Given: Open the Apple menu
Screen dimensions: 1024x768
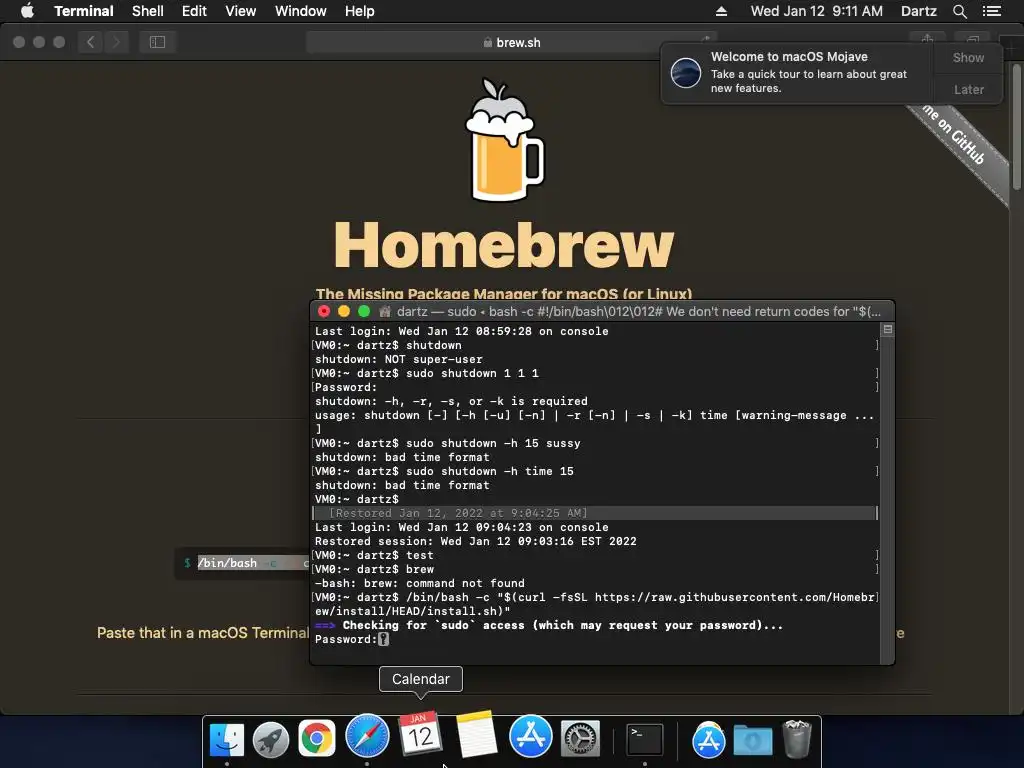Looking at the screenshot, I should 27,11.
